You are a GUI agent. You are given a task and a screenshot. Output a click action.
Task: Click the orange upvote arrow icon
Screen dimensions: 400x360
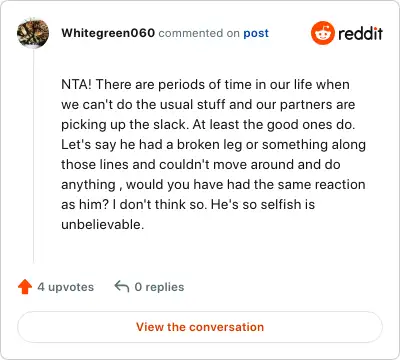[x=25, y=287]
